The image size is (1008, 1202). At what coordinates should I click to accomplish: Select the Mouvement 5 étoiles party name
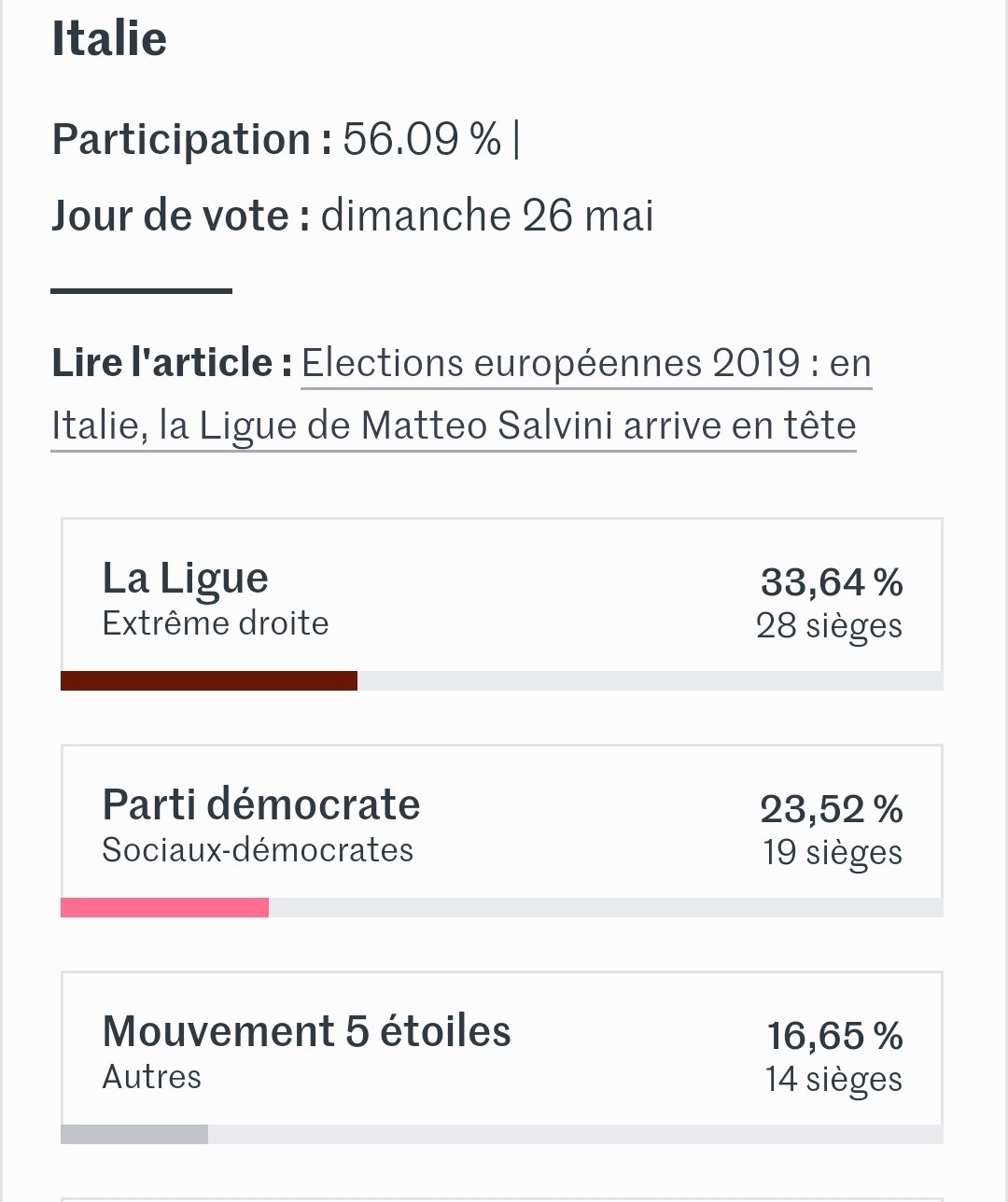tap(306, 1031)
